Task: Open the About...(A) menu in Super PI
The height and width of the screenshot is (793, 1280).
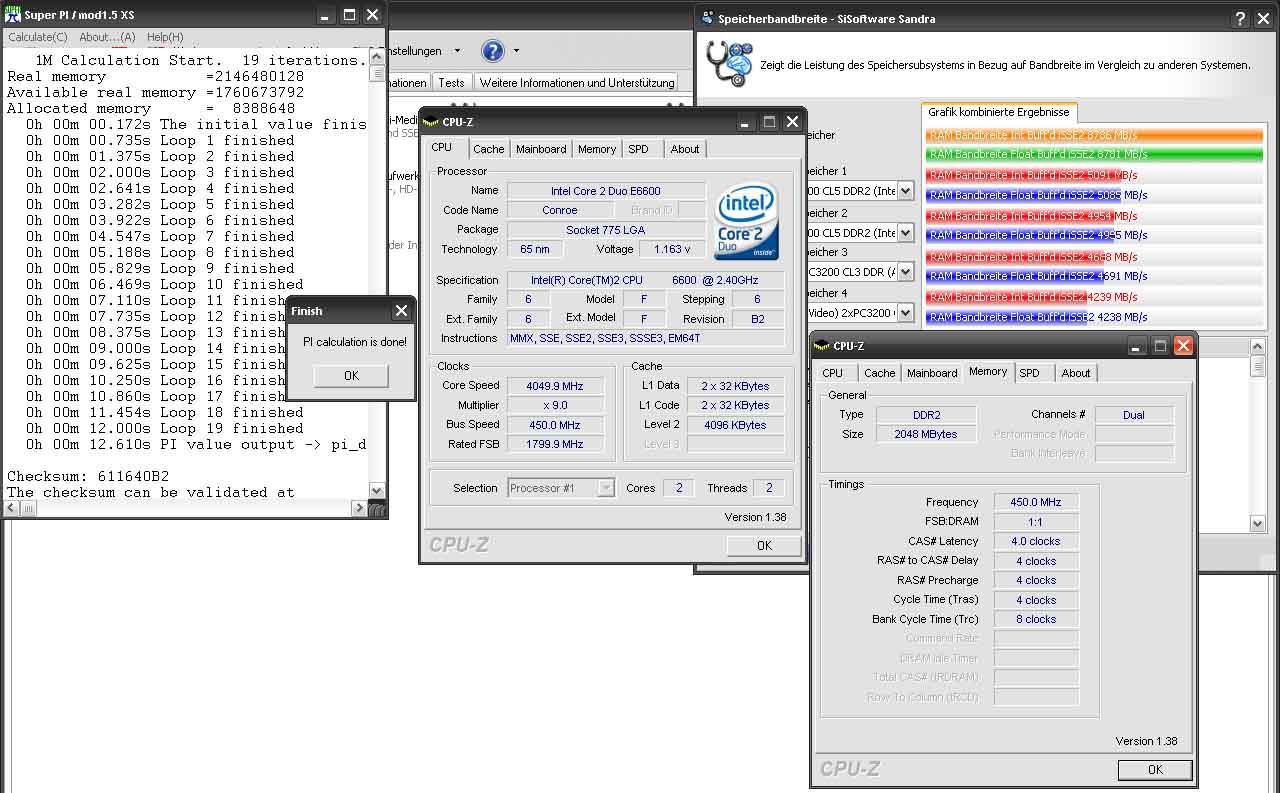Action: [107, 37]
